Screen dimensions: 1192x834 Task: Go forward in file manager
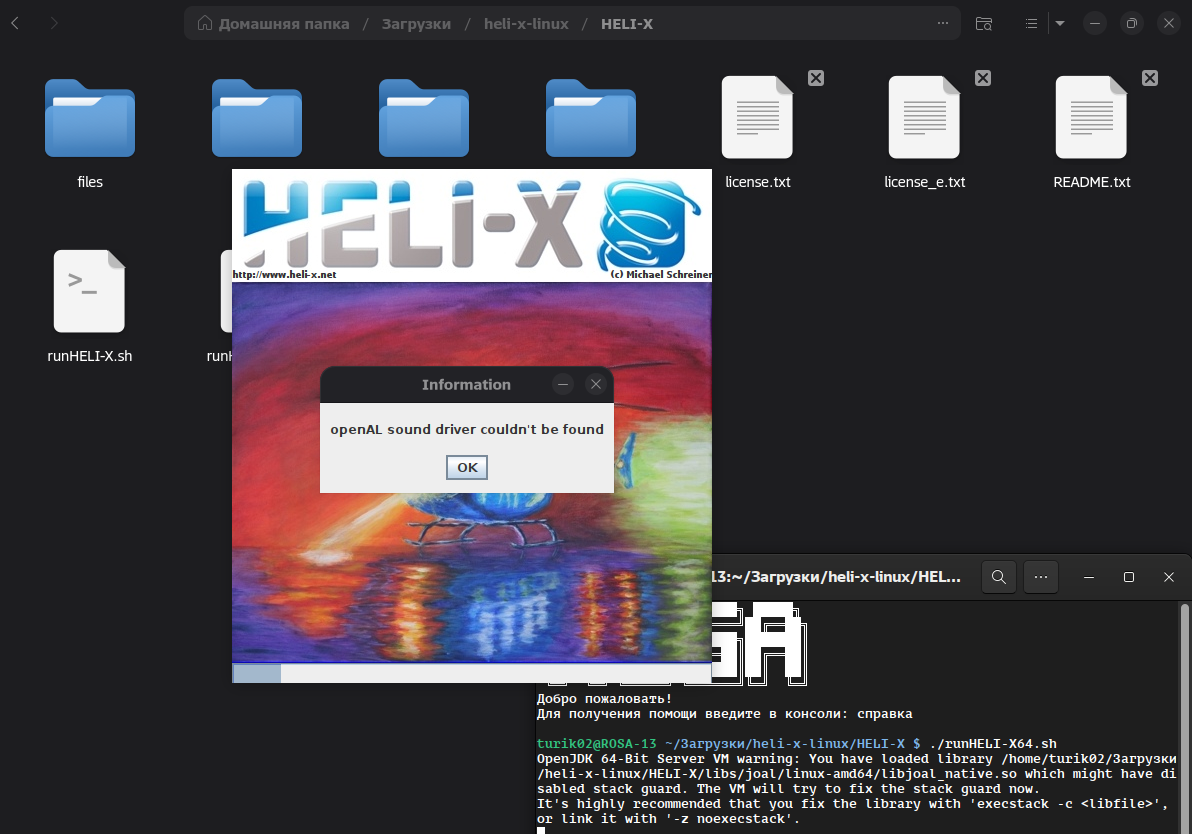pos(53,24)
